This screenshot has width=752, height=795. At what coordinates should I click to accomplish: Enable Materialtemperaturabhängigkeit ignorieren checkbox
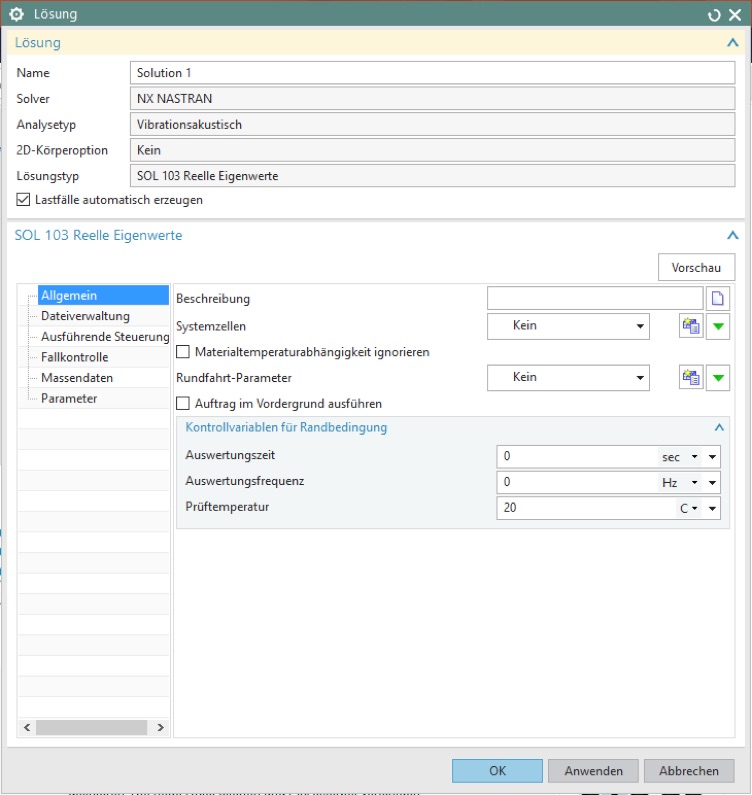(183, 352)
